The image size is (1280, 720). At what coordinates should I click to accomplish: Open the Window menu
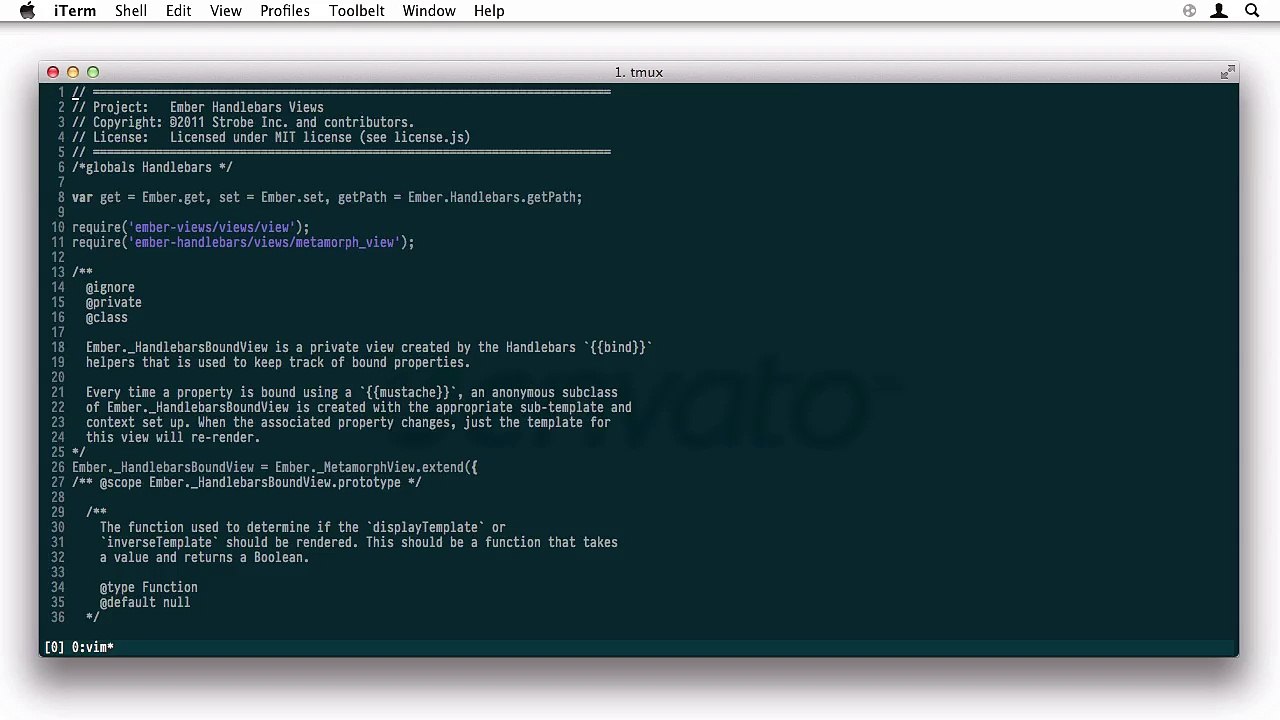pyautogui.click(x=429, y=11)
